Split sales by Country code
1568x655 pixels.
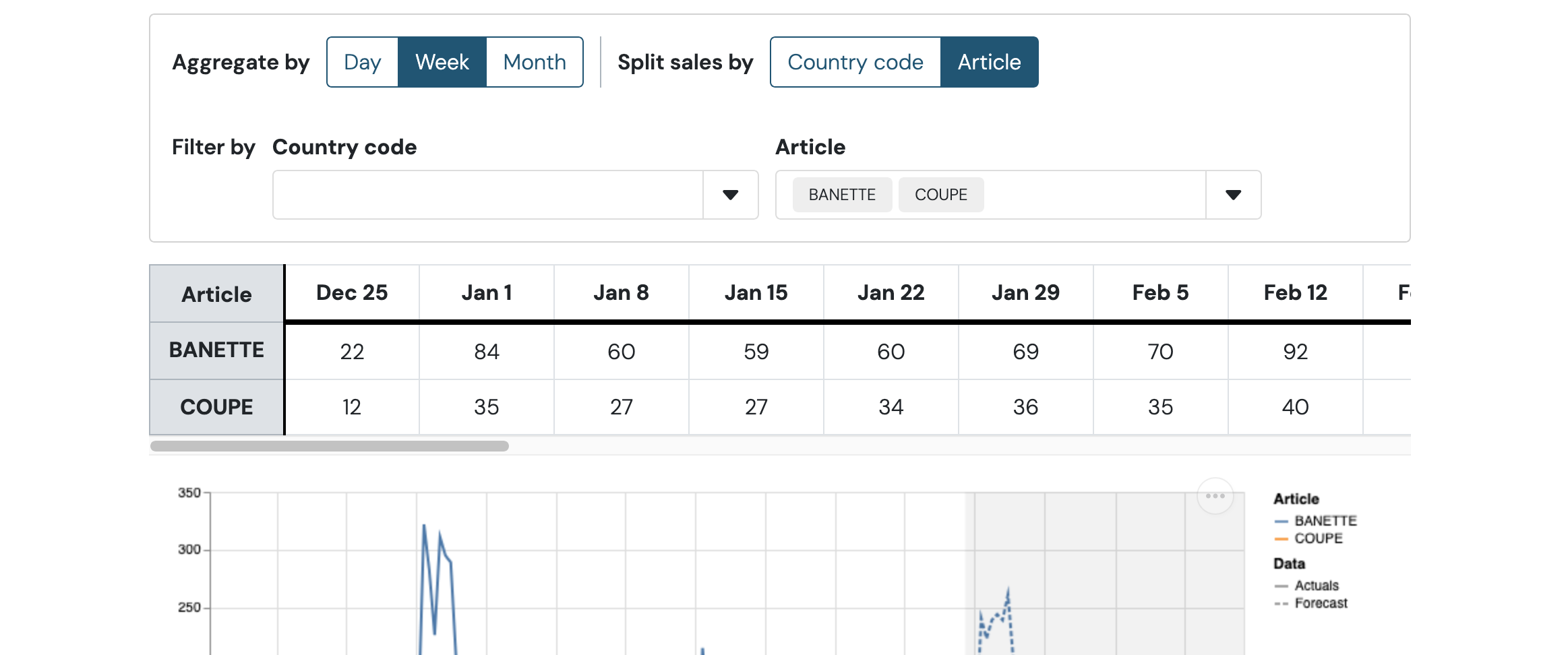[855, 62]
